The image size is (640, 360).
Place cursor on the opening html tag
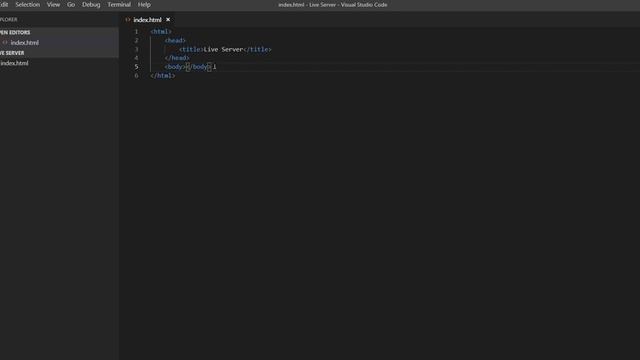pyautogui.click(x=161, y=31)
